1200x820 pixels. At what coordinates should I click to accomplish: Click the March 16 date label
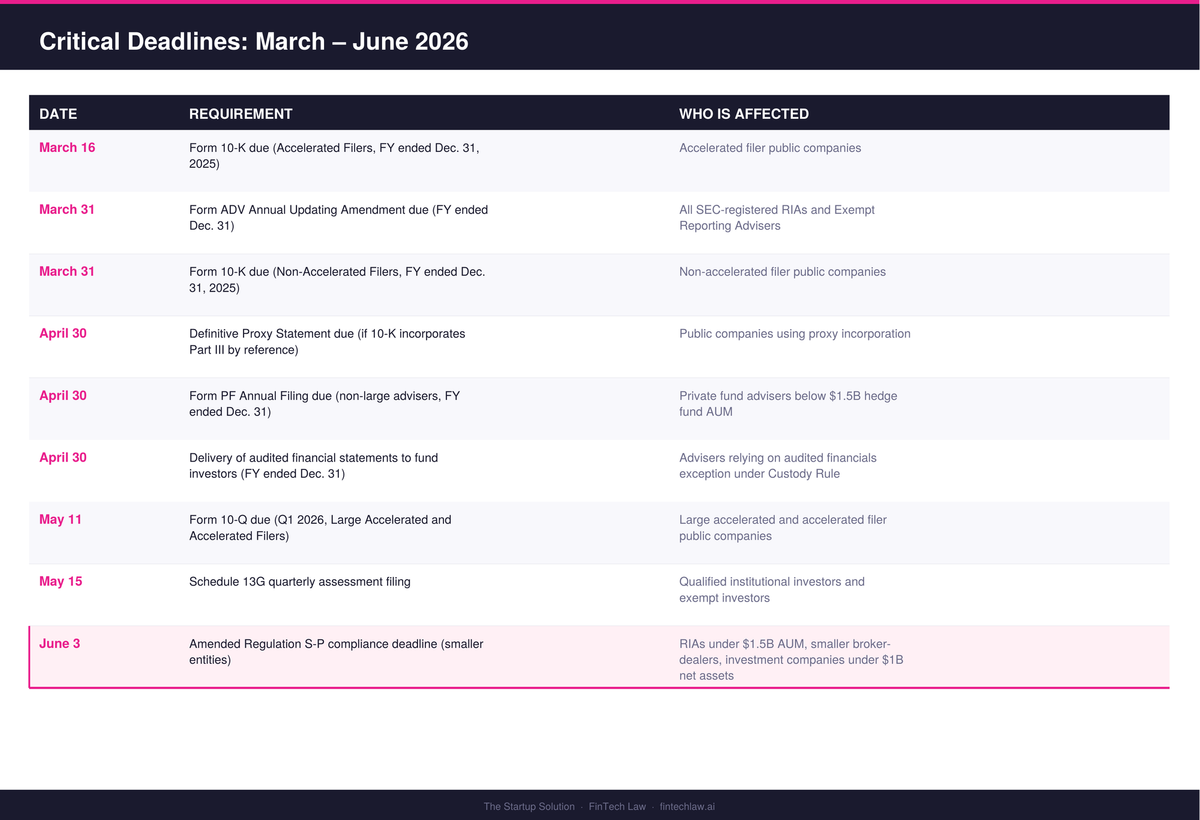tap(67, 147)
